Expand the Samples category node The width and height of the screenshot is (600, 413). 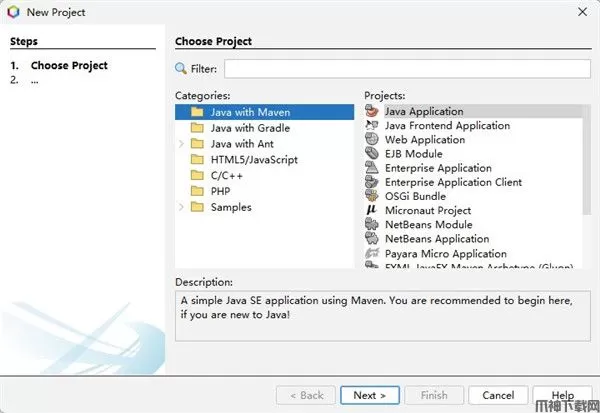click(x=181, y=207)
